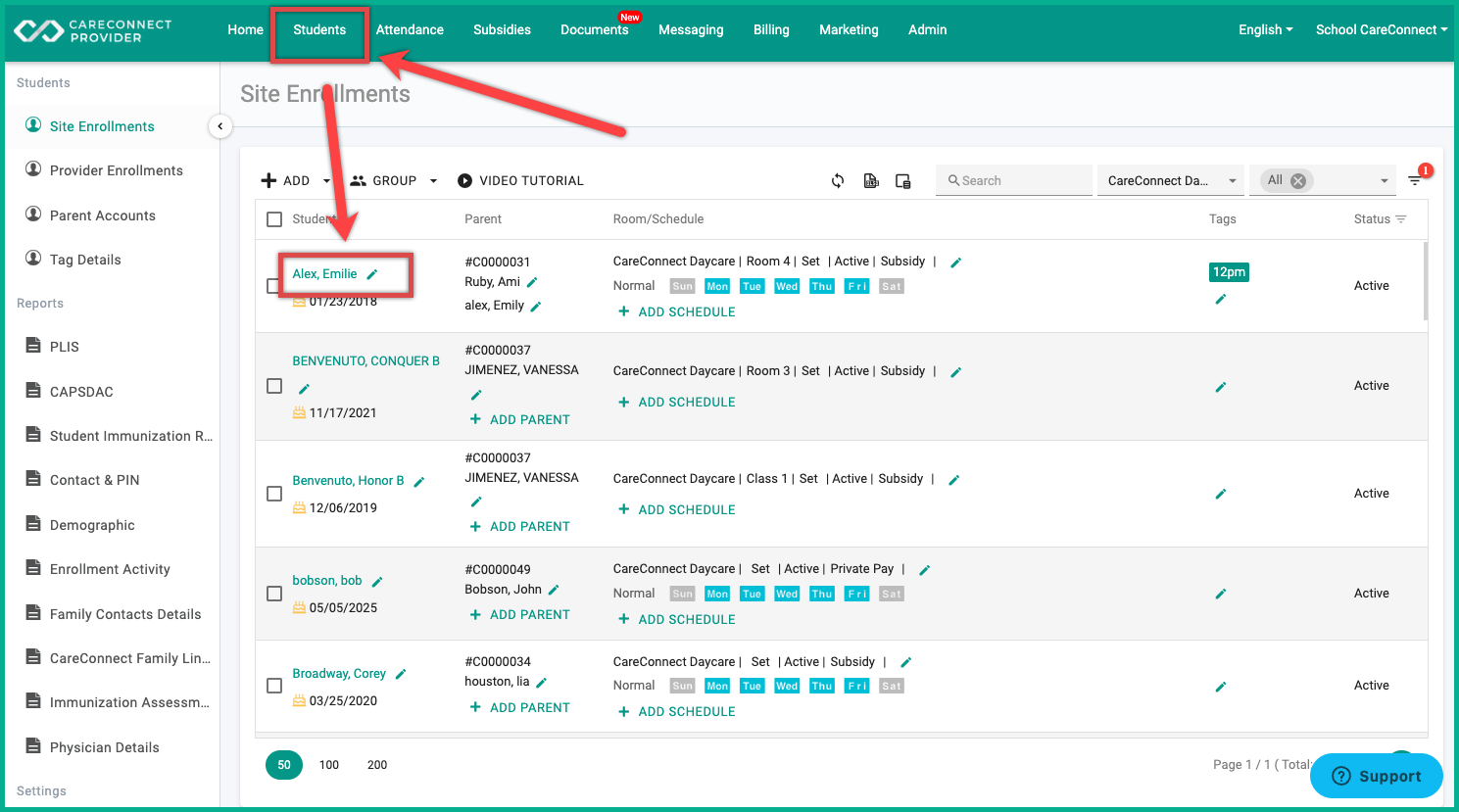Check the Broadway, Corey row checkbox
Image resolution: width=1459 pixels, height=812 pixels.
[274, 686]
